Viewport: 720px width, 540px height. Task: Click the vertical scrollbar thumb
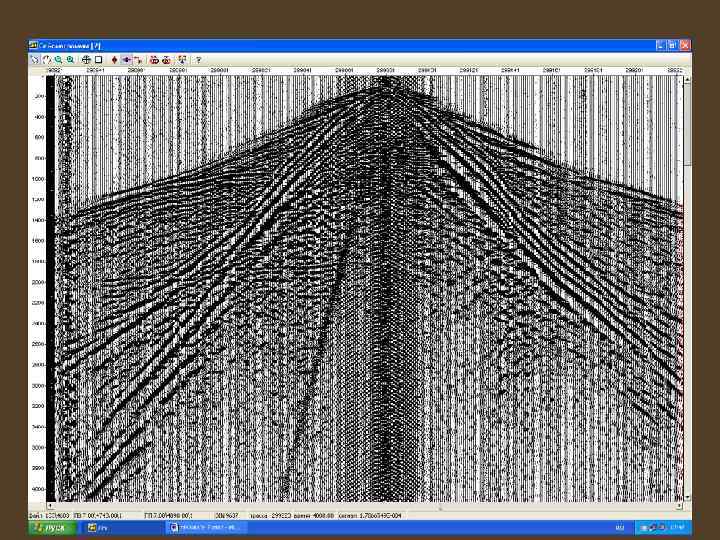[x=687, y=125]
